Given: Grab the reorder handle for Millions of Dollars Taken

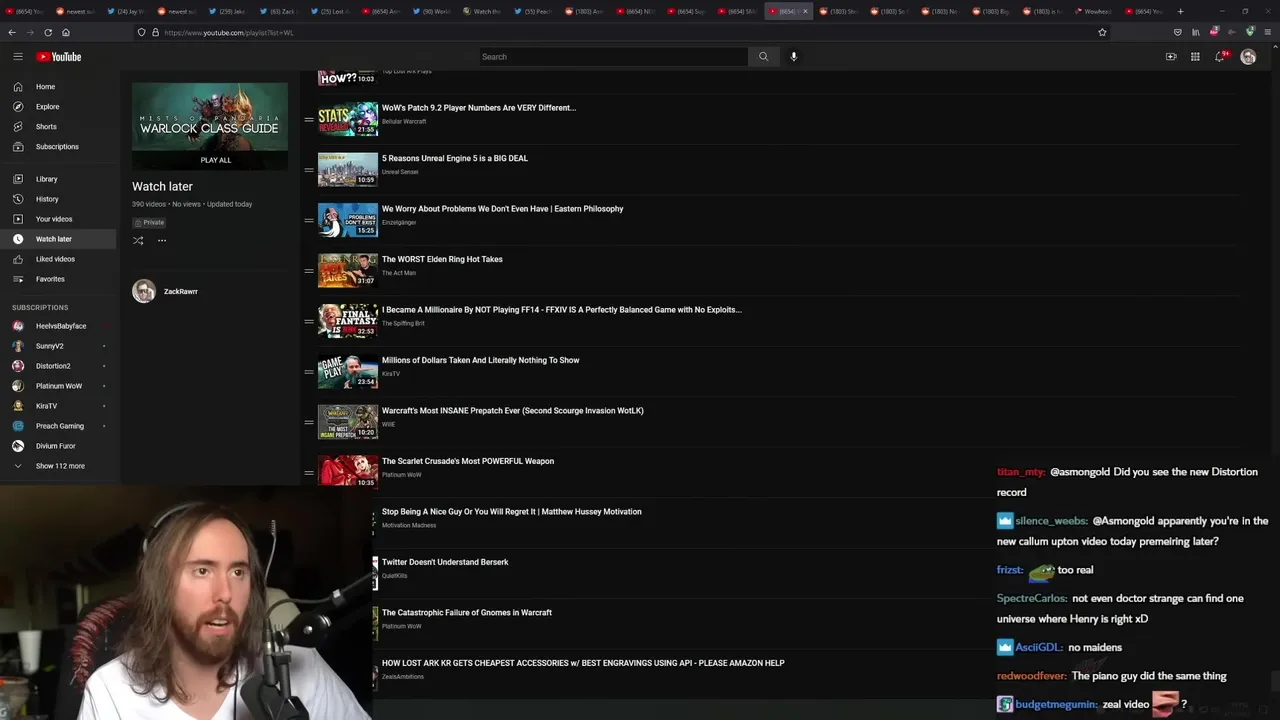Looking at the screenshot, I should click(x=309, y=372).
